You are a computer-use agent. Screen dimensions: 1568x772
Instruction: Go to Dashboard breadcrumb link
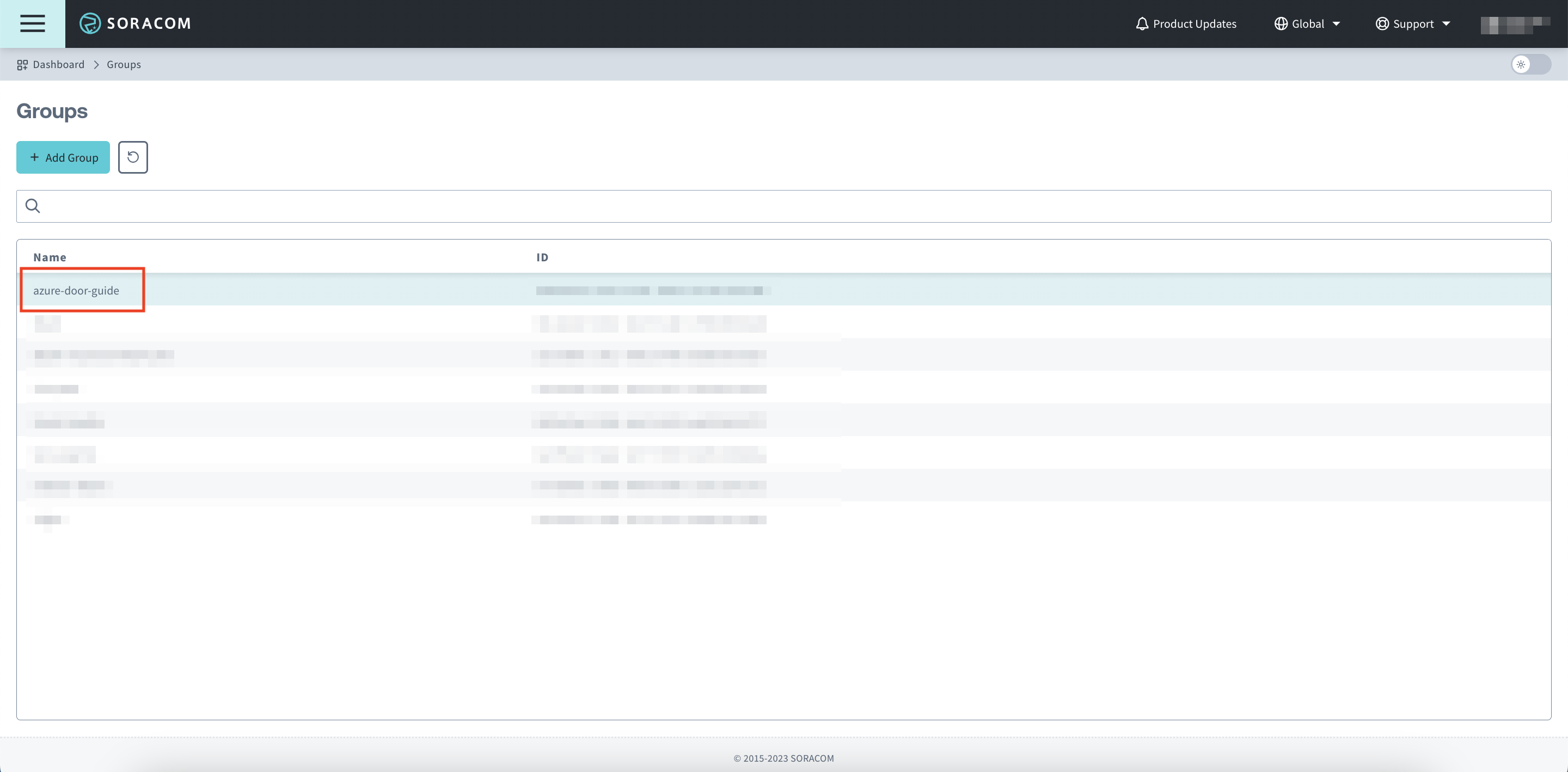pos(58,65)
